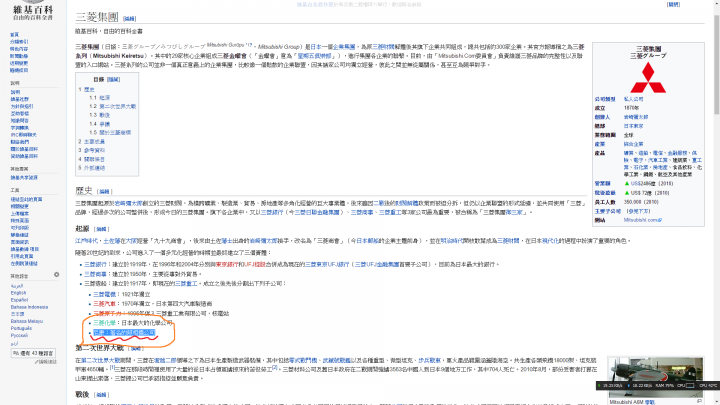Expand the list of 43 more languages
The width and height of the screenshot is (720, 405).
pos(33,353)
